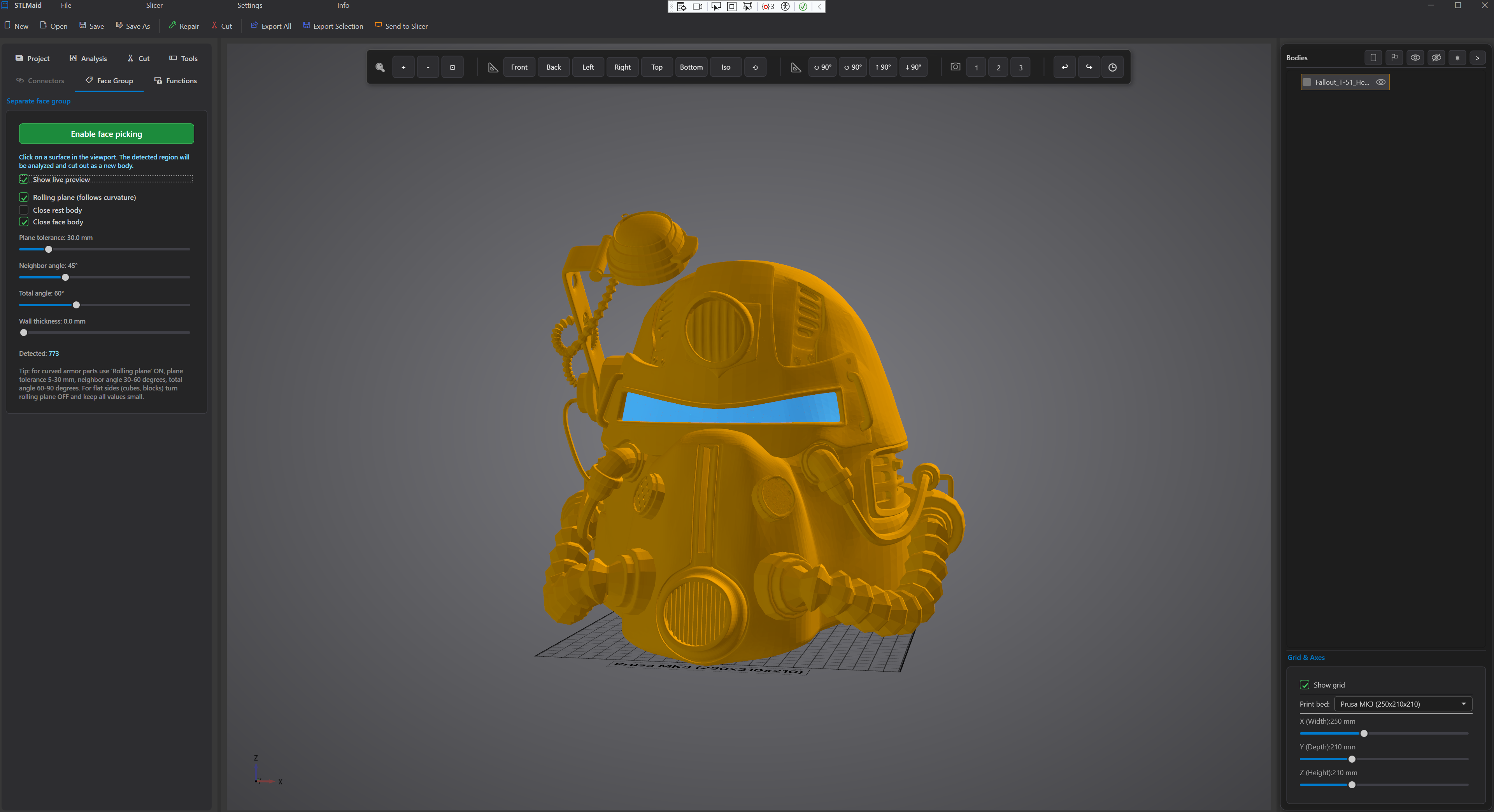Switch to Back view
1494x812 pixels.
point(554,67)
